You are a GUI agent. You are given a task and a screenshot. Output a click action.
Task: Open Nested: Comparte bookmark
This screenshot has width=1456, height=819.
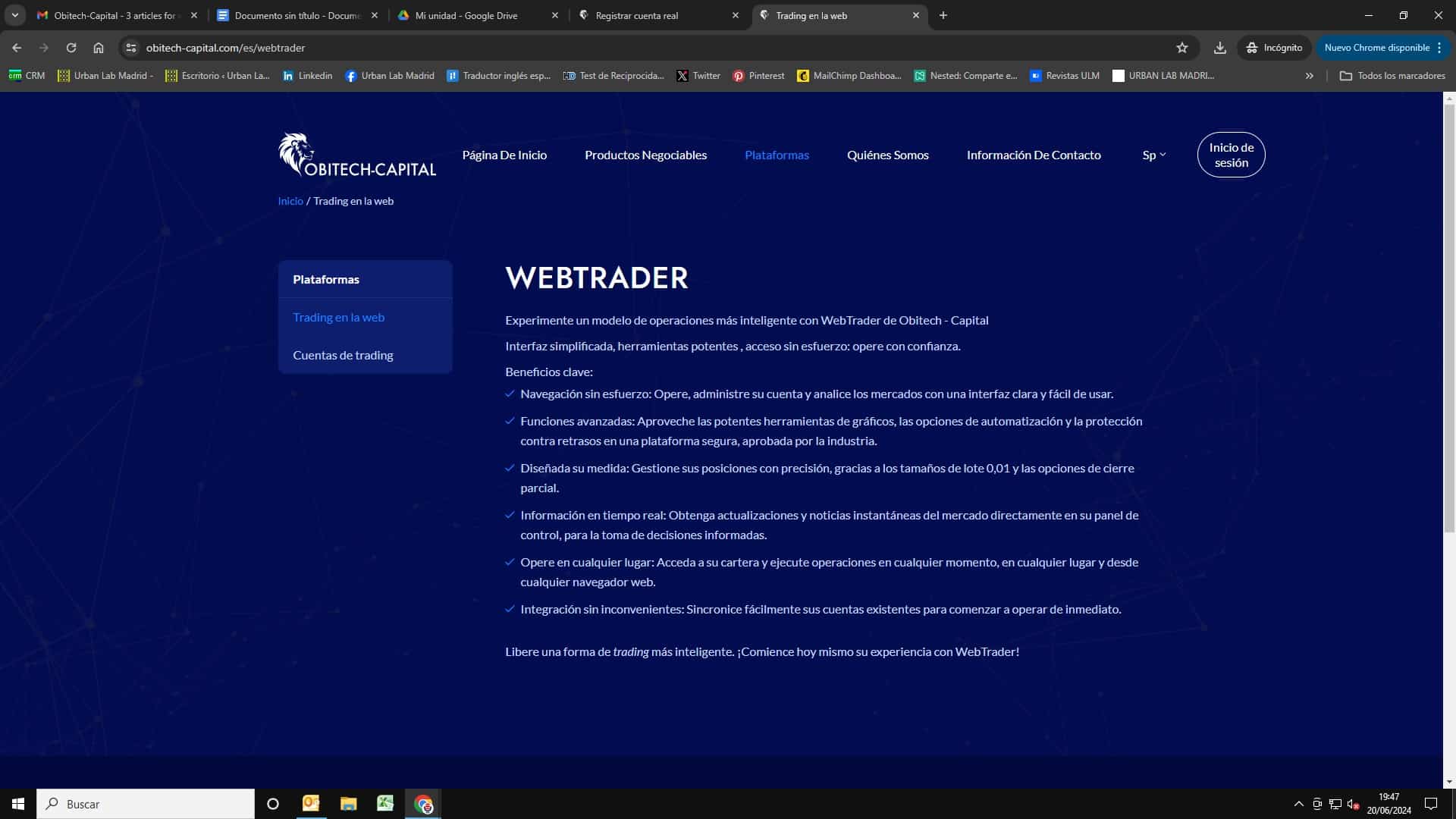965,76
